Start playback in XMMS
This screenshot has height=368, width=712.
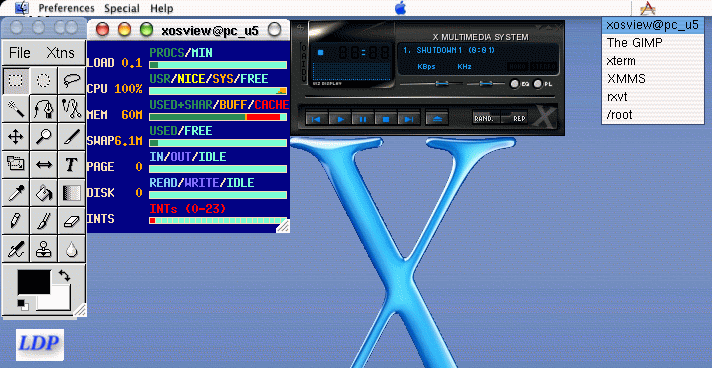[340, 119]
